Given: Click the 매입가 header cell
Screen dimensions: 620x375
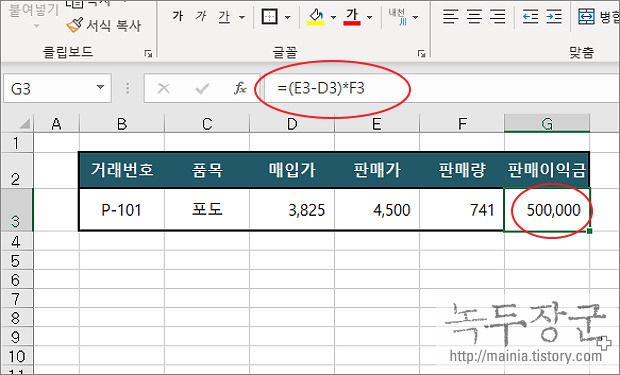Looking at the screenshot, I should tap(292, 170).
